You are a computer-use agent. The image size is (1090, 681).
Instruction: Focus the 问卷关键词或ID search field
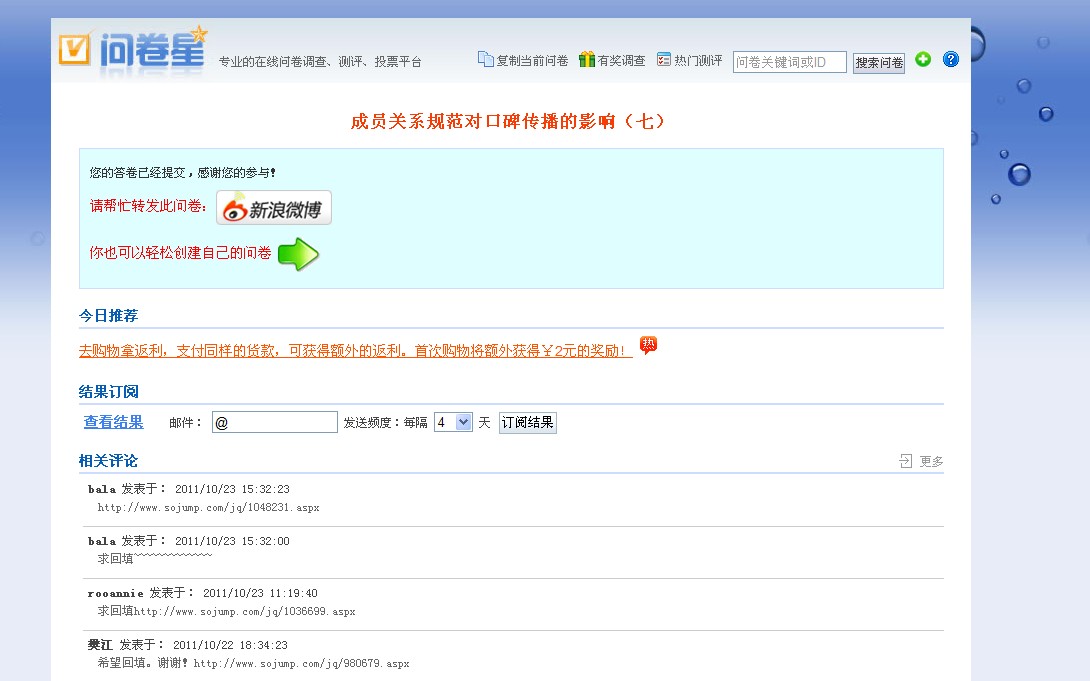pyautogui.click(x=790, y=62)
